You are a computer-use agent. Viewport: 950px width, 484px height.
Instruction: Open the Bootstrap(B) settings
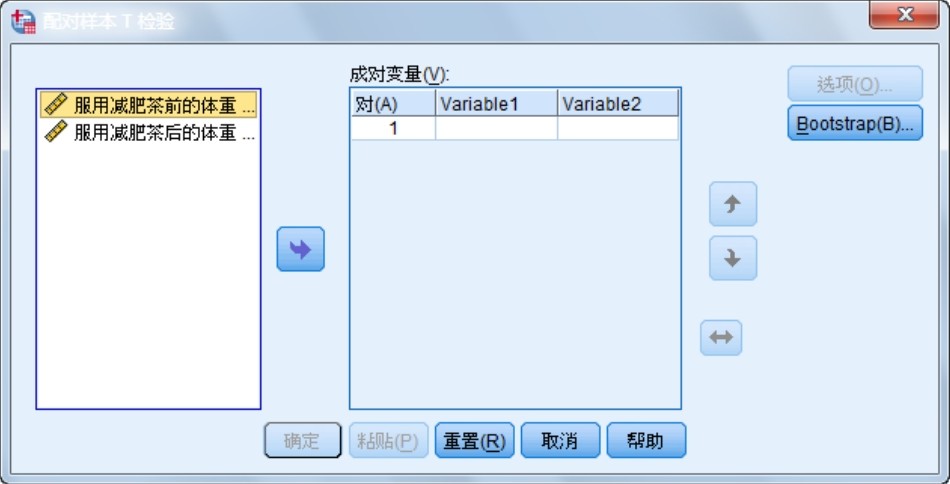(x=855, y=123)
